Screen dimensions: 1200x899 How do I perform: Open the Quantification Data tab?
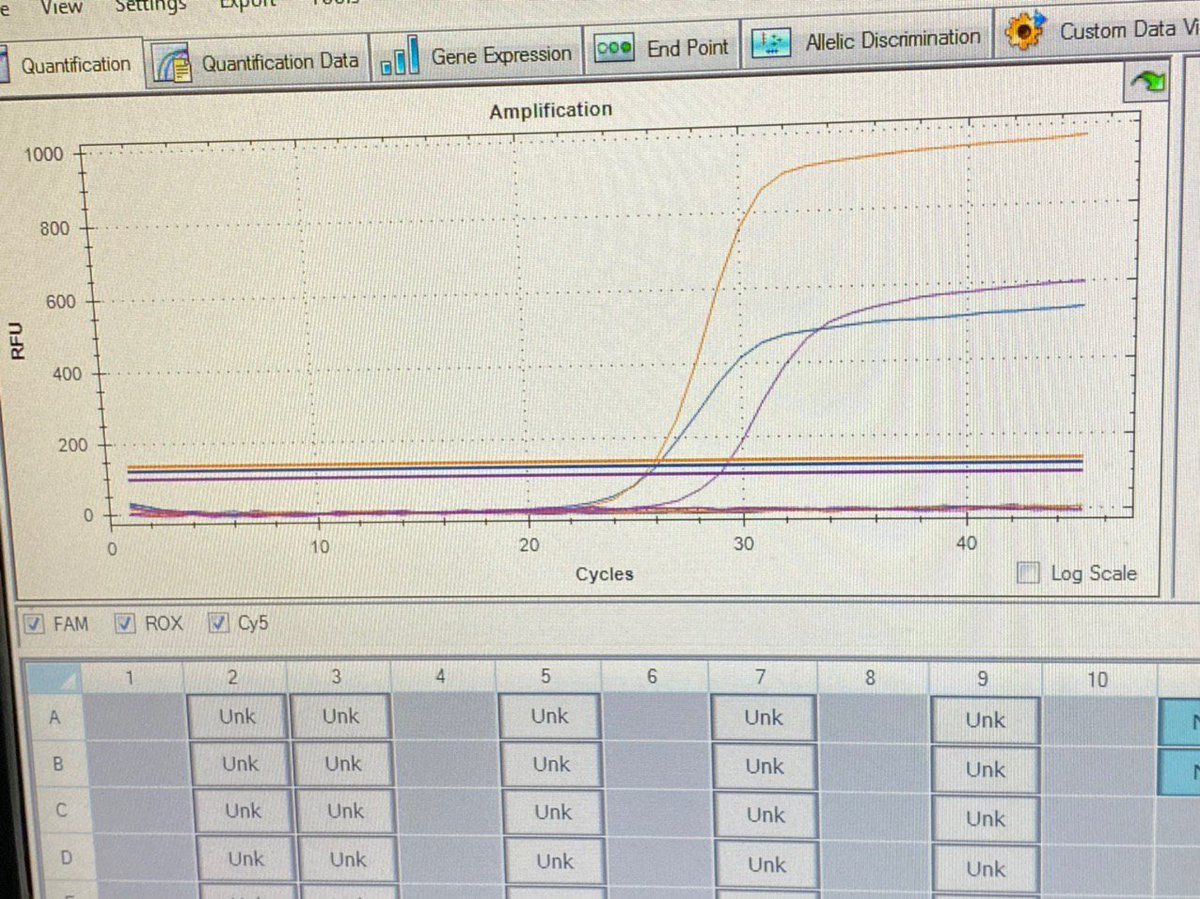pos(259,62)
